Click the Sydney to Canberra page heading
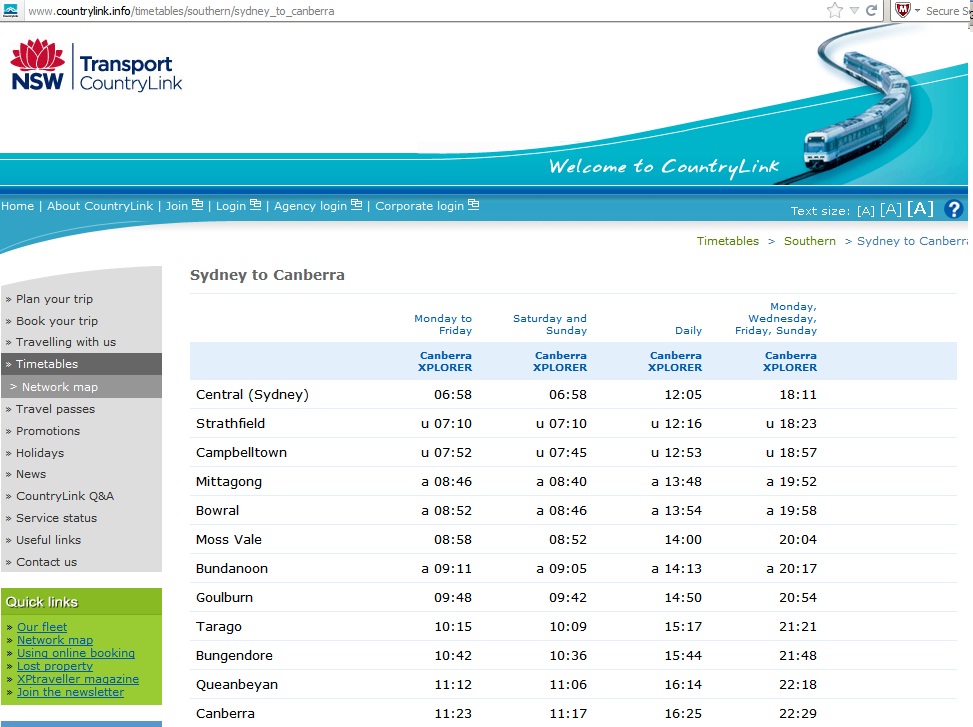The width and height of the screenshot is (973, 727). 267,275
